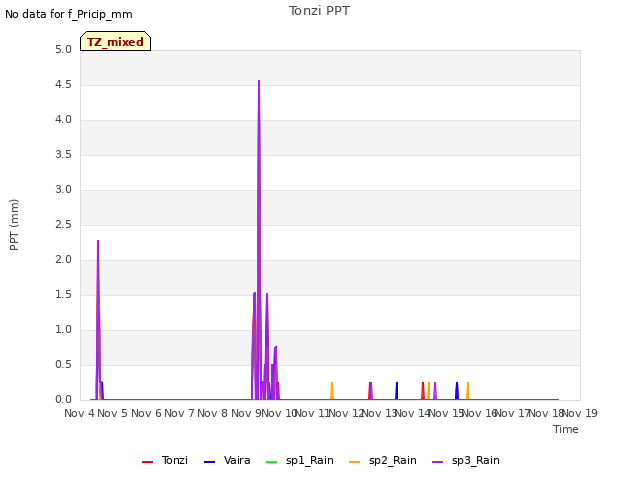Click the 2.5 y-axis tick value
The height and width of the screenshot is (480, 640).
click(63, 224)
